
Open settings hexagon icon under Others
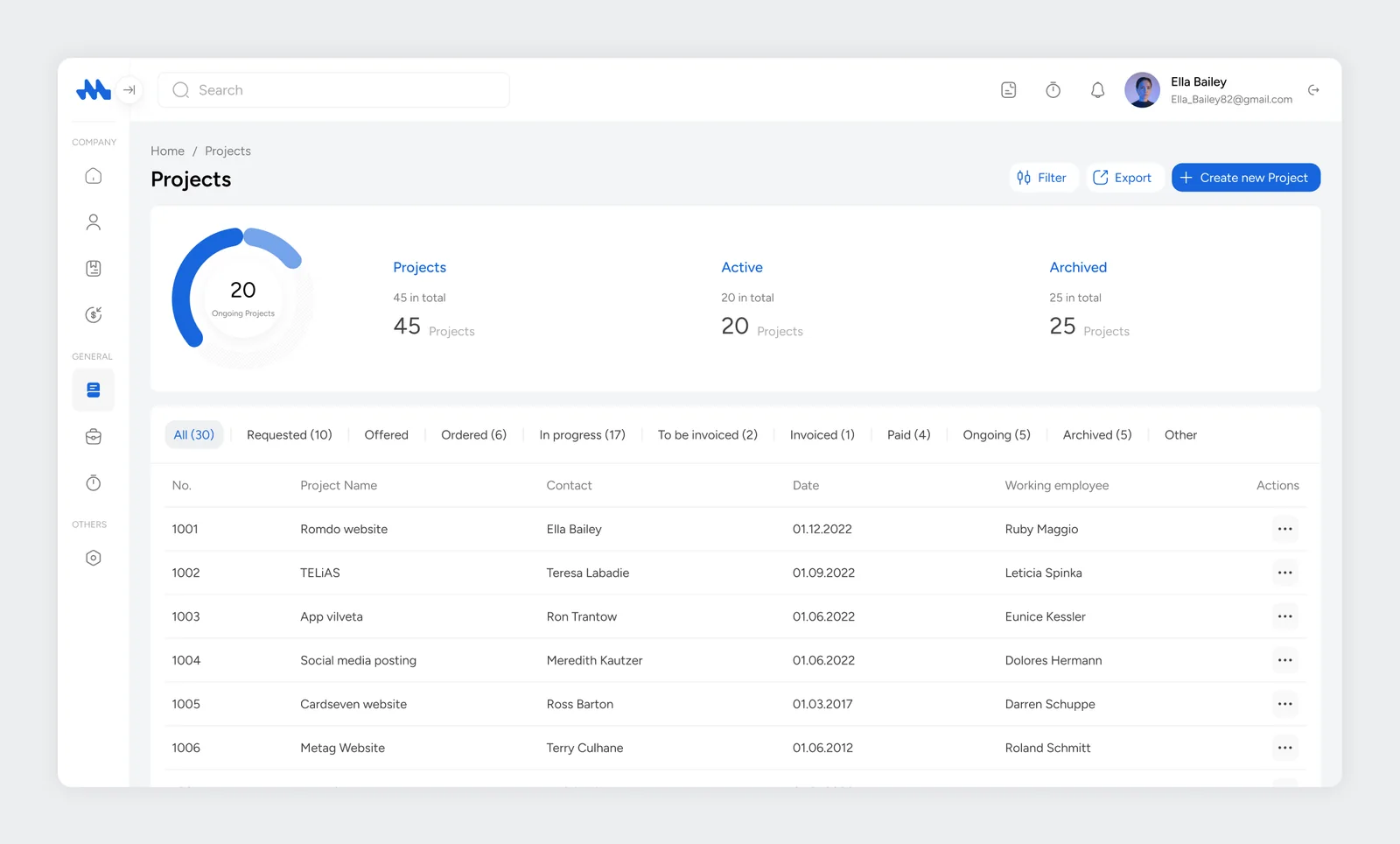[x=94, y=558]
